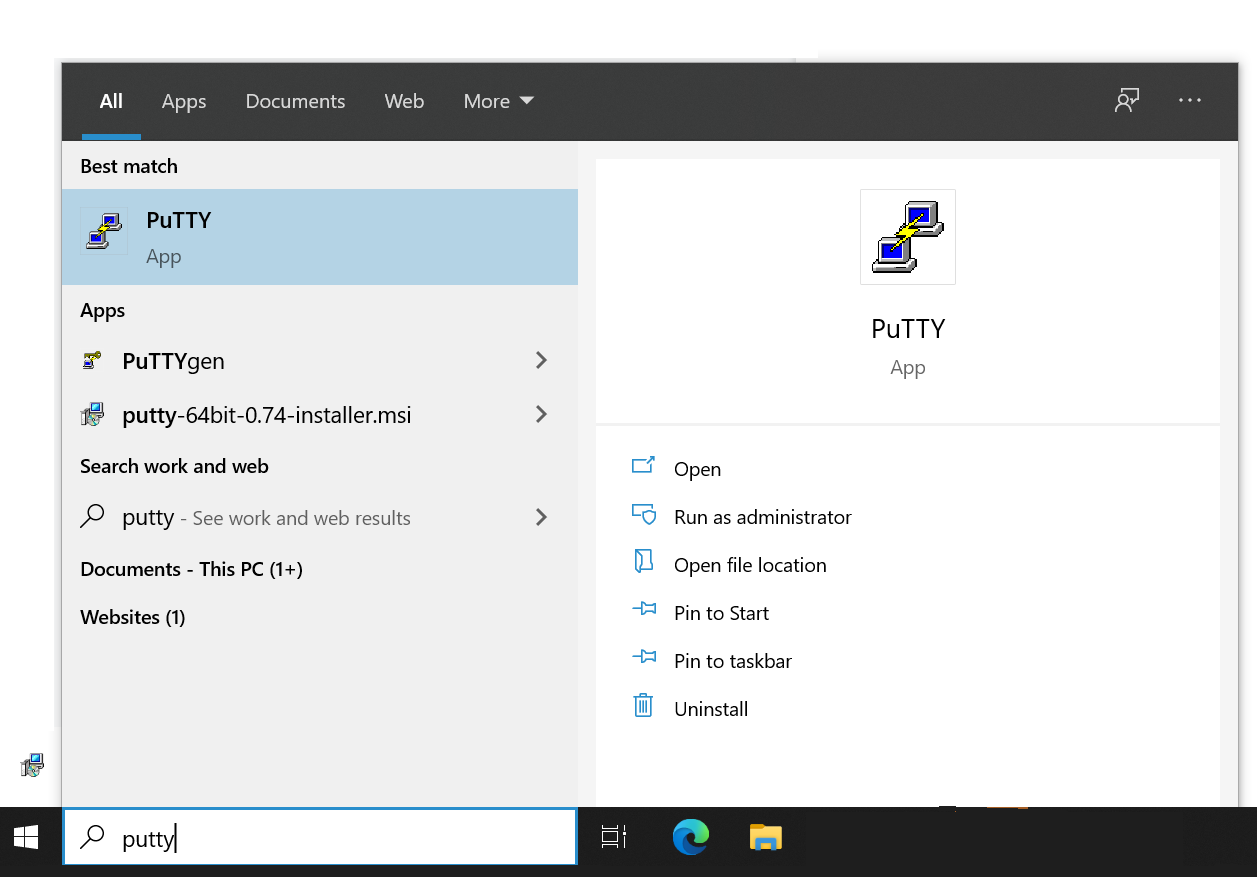Click the Run as administrator shield icon

pos(644,514)
